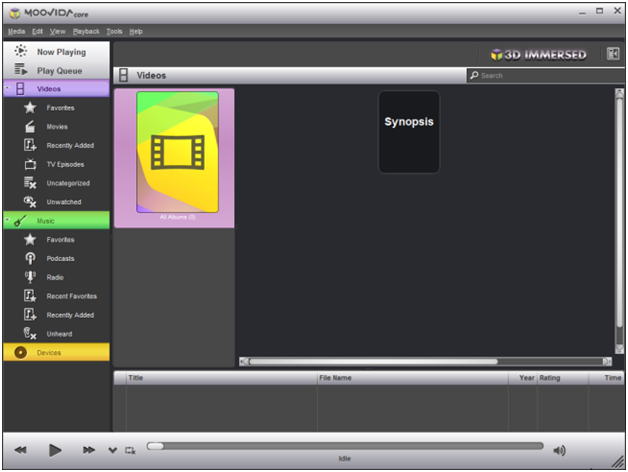Image resolution: width=628 pixels, height=472 pixels.
Task: Open playback options dropdown arrow
Action: click(113, 450)
